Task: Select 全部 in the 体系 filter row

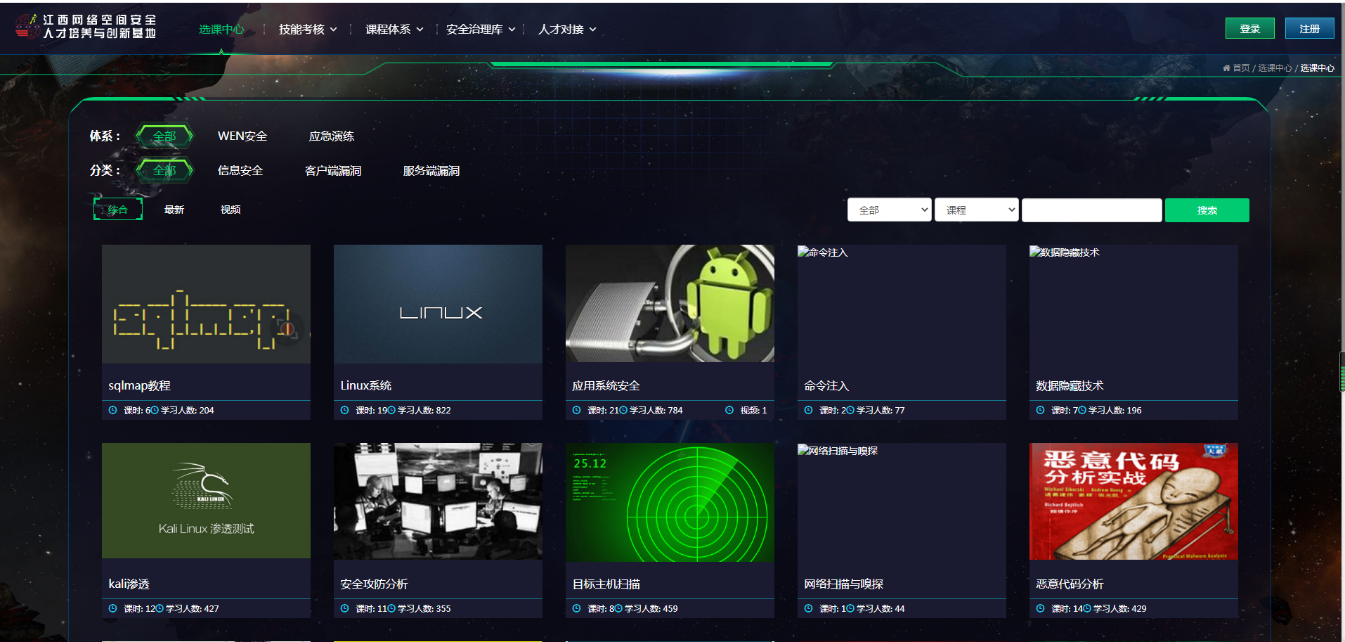Action: pos(164,136)
